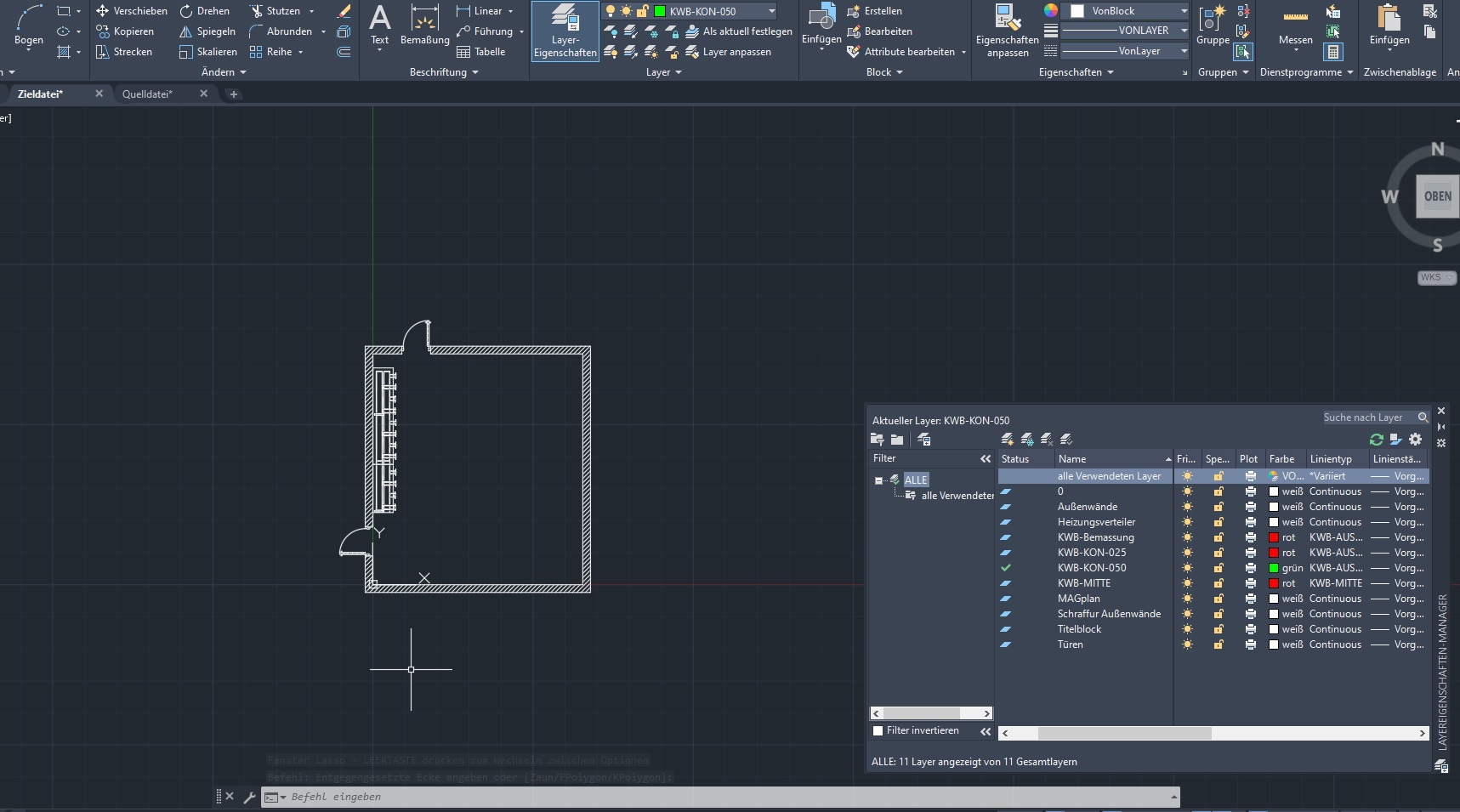Click red color swatch of KWB-Bemassung layer
This screenshot has height=812, width=1460.
[1274, 537]
